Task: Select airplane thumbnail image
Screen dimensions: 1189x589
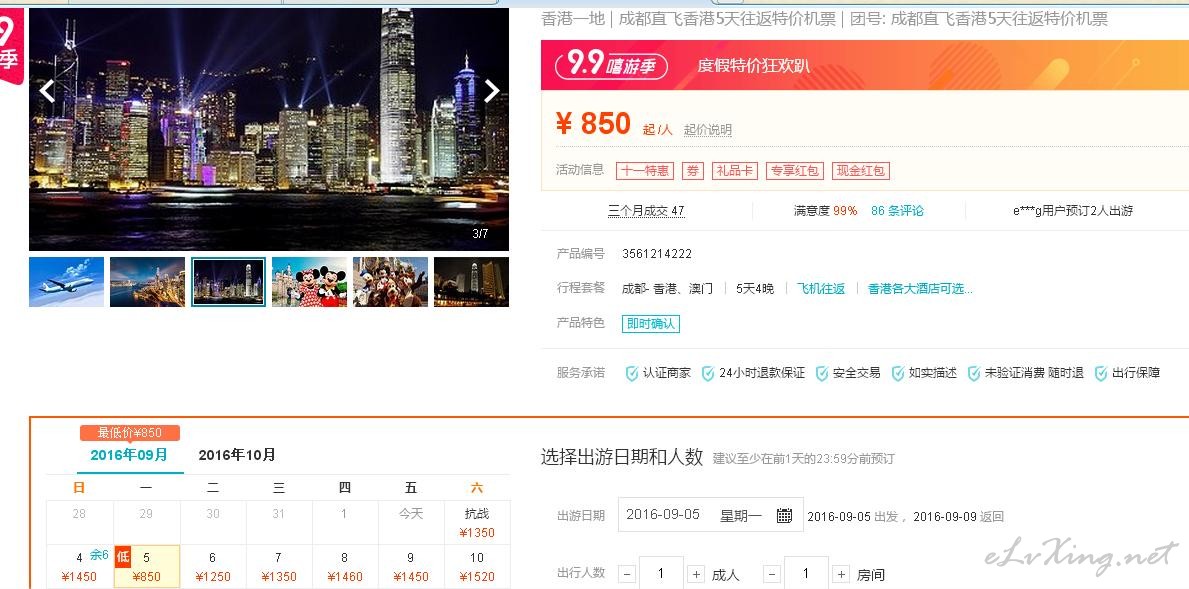Action: pos(67,282)
